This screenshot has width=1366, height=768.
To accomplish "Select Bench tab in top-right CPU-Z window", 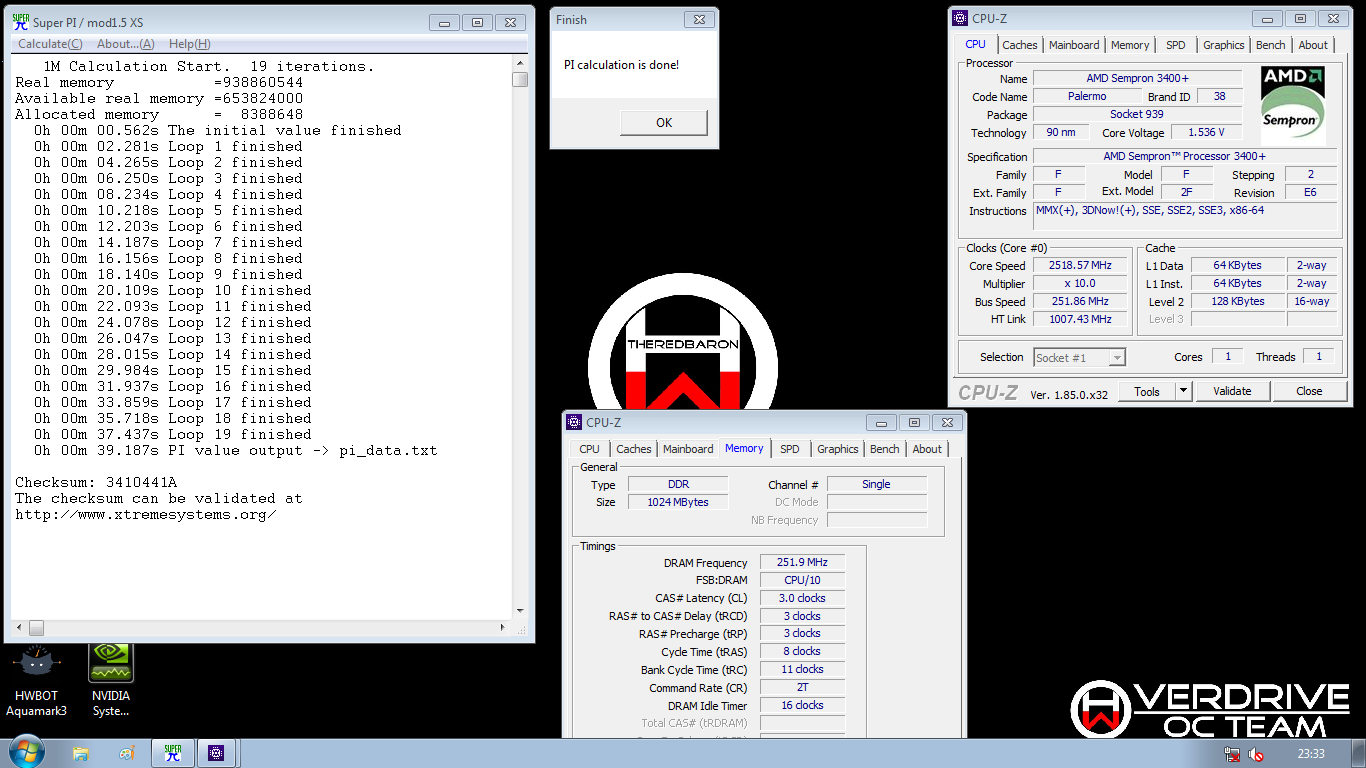I will coord(1270,45).
